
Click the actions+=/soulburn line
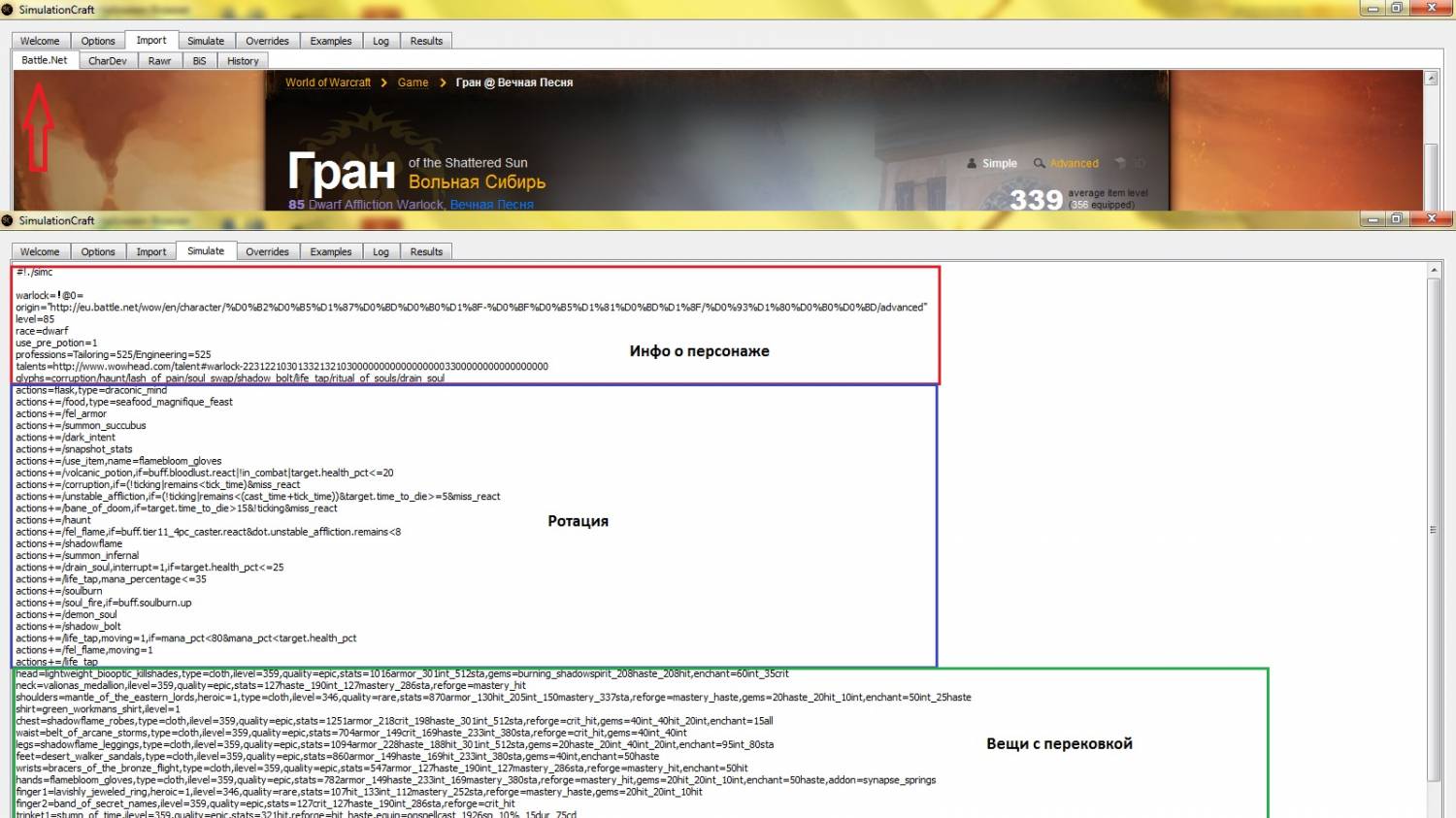pyautogui.click(x=59, y=591)
